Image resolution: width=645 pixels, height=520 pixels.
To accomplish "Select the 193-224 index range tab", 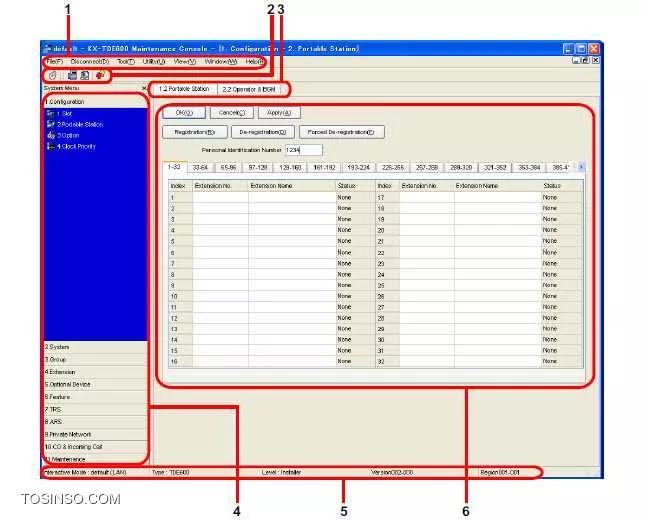I will 358,167.
